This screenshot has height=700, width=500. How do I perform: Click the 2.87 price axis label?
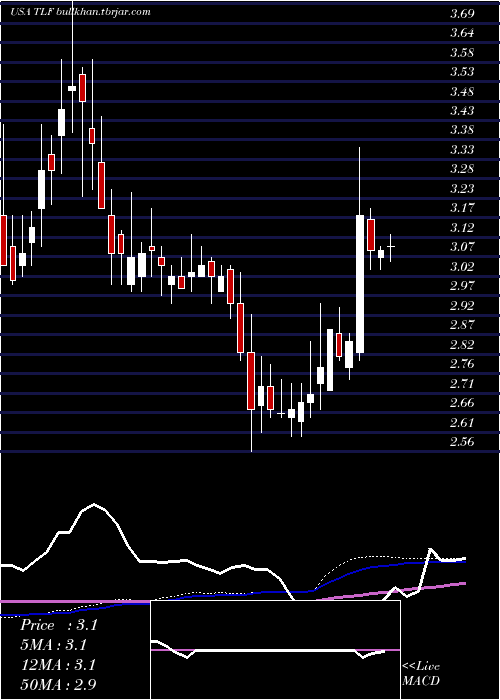click(x=462, y=325)
